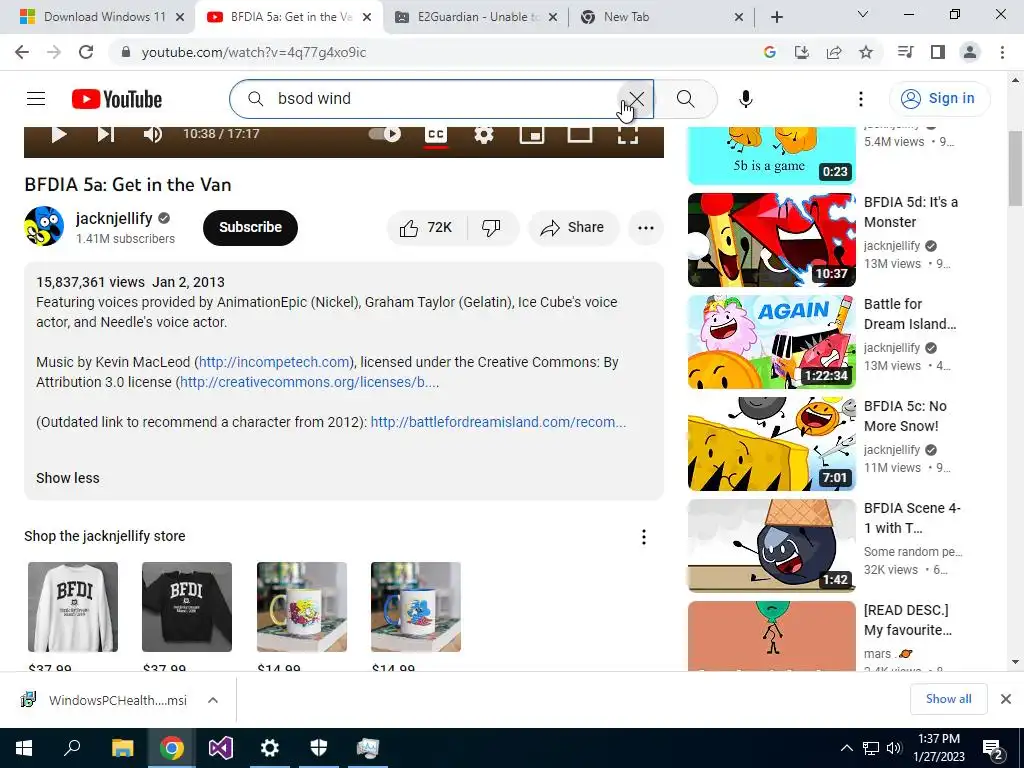Open more actions ellipsis under video
This screenshot has width=1024, height=768.
pos(646,227)
